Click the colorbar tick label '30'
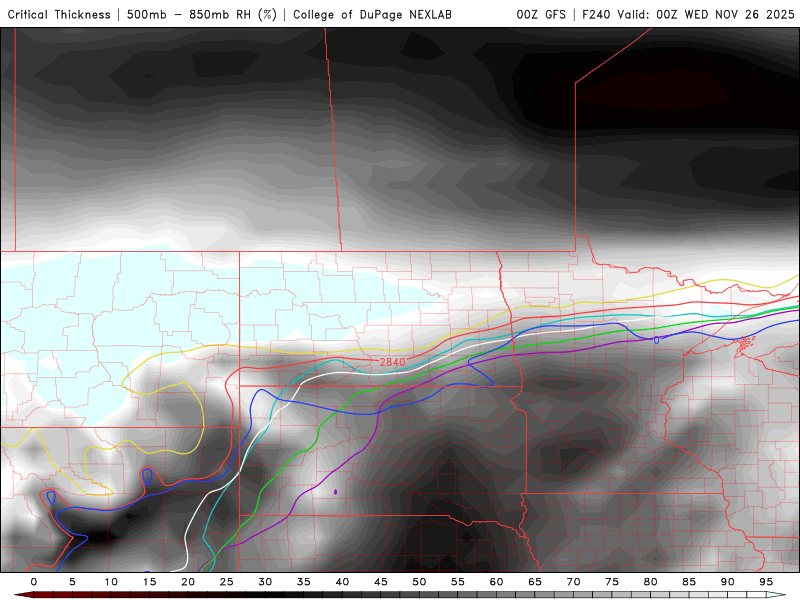 265,582
